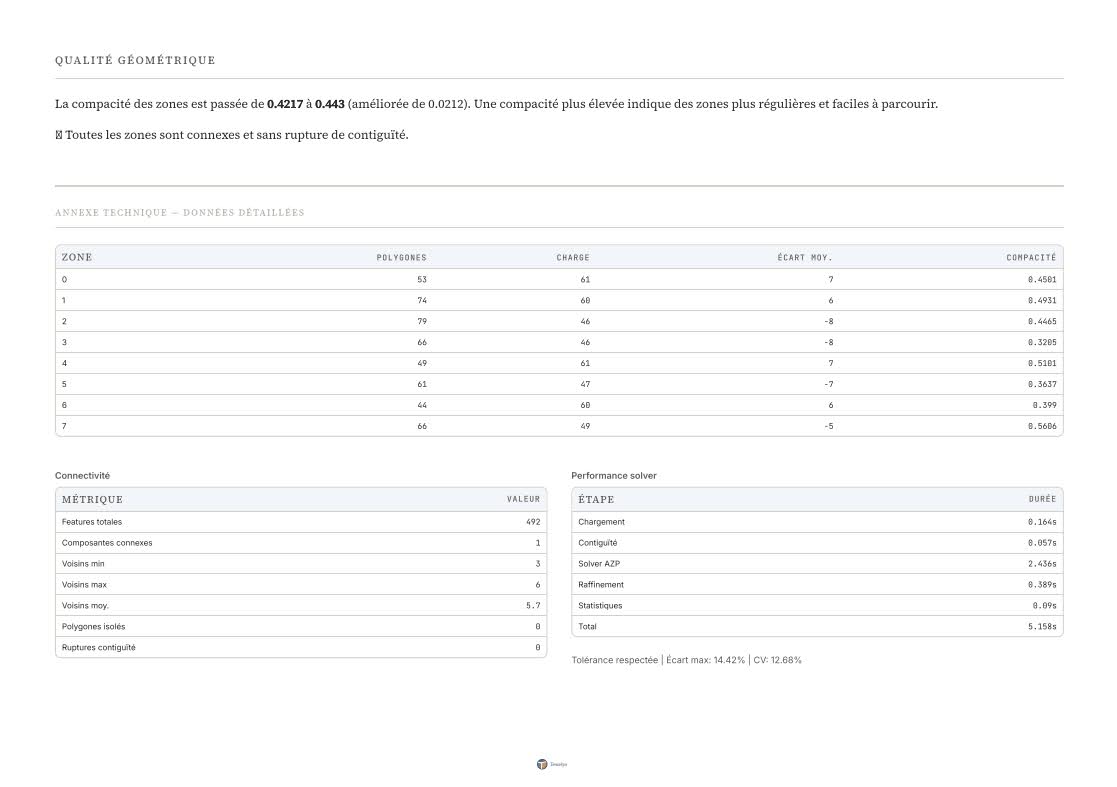1117x787 pixels.
Task: Click the 'Polygones isolés' row label
Action: pyautogui.click(x=93, y=627)
